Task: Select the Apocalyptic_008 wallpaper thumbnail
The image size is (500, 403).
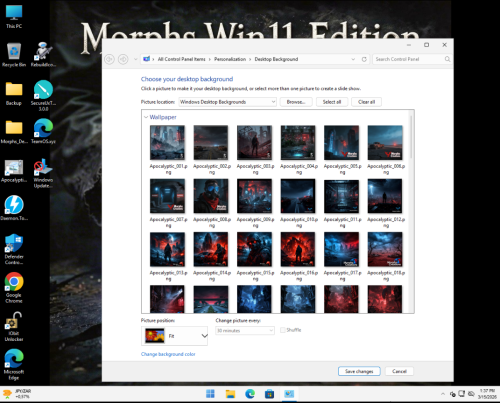Action: pos(211,196)
